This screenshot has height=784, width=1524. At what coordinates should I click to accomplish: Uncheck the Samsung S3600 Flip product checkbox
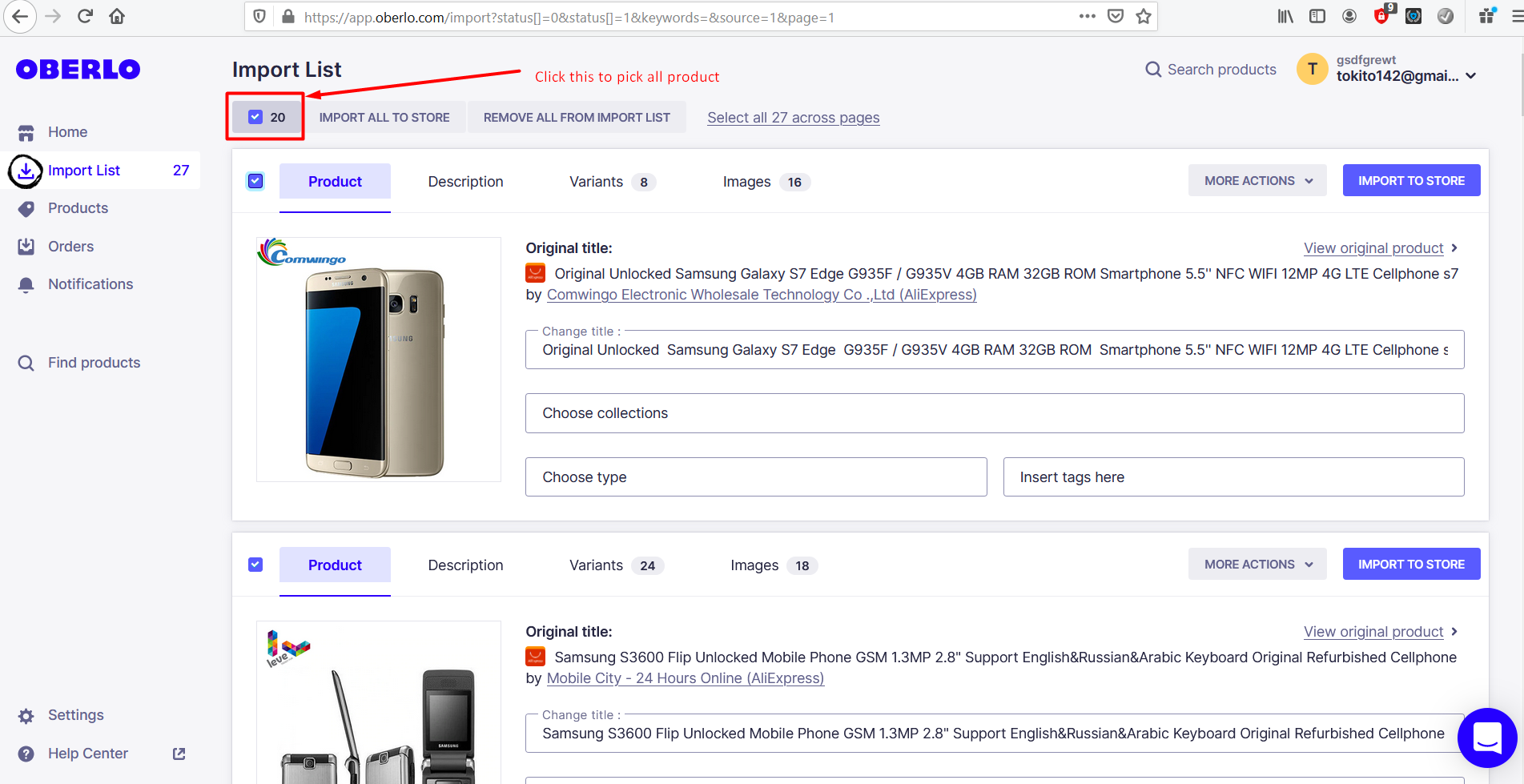(x=255, y=565)
